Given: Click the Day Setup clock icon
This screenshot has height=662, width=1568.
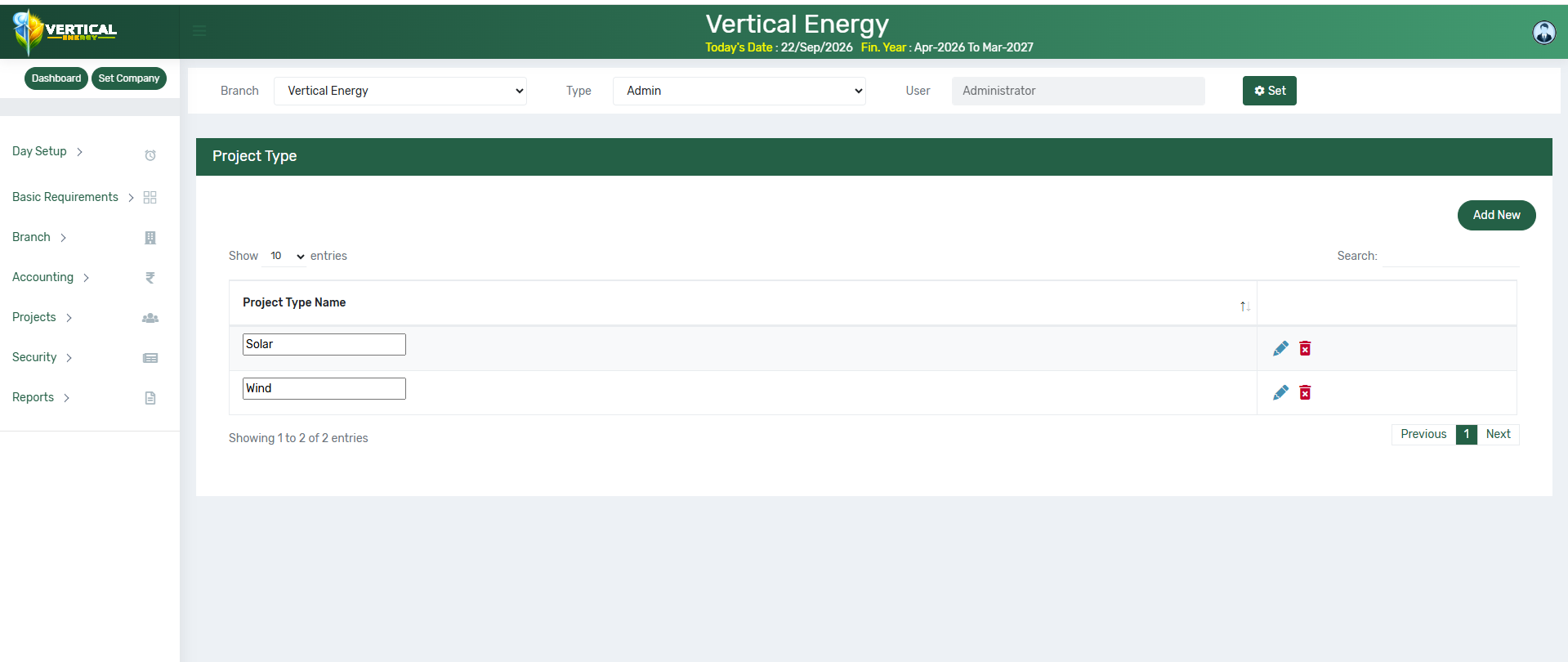Looking at the screenshot, I should point(150,155).
